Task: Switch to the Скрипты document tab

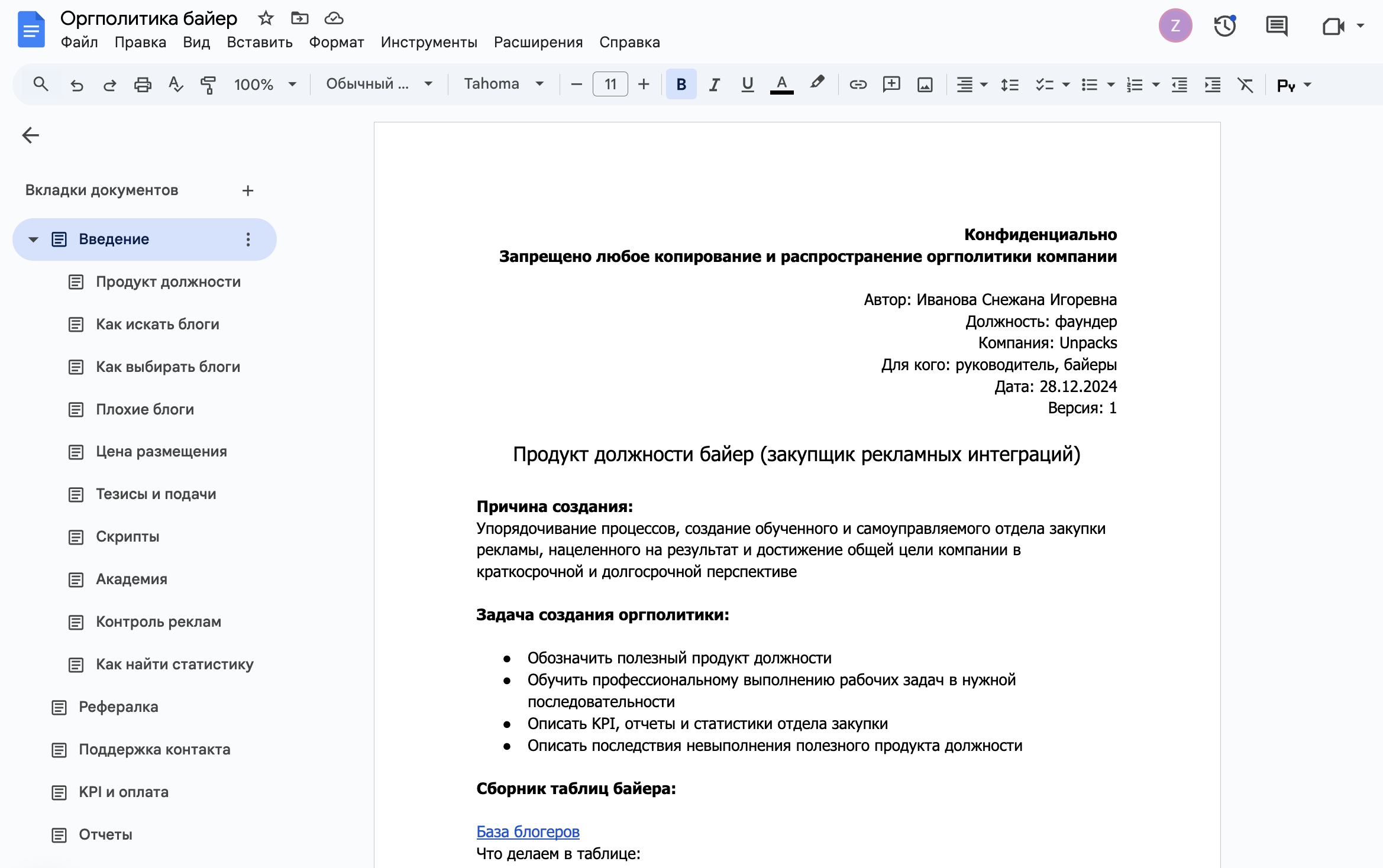Action: pyautogui.click(x=127, y=536)
